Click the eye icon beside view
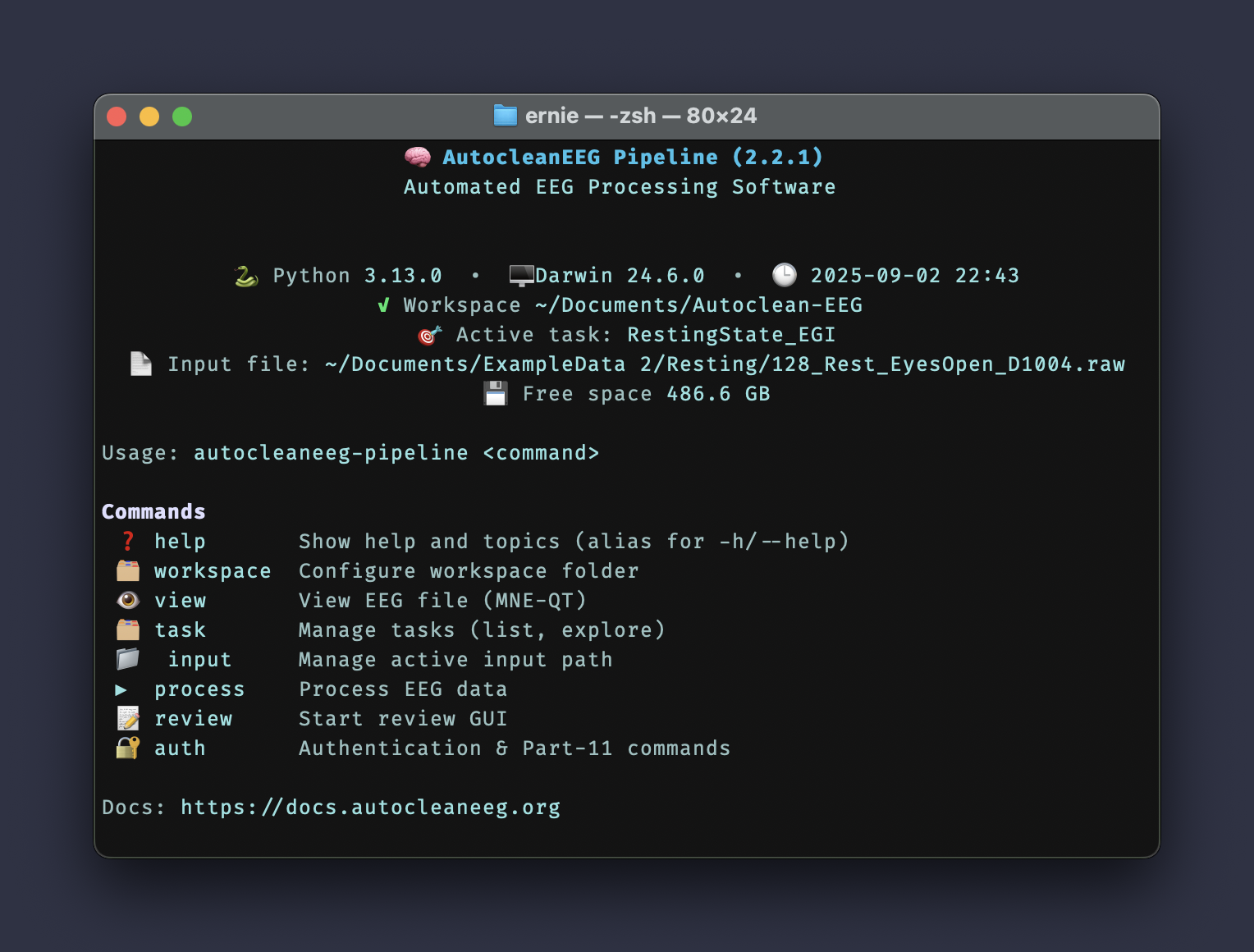Screen dimensions: 1254x952 pos(128,600)
